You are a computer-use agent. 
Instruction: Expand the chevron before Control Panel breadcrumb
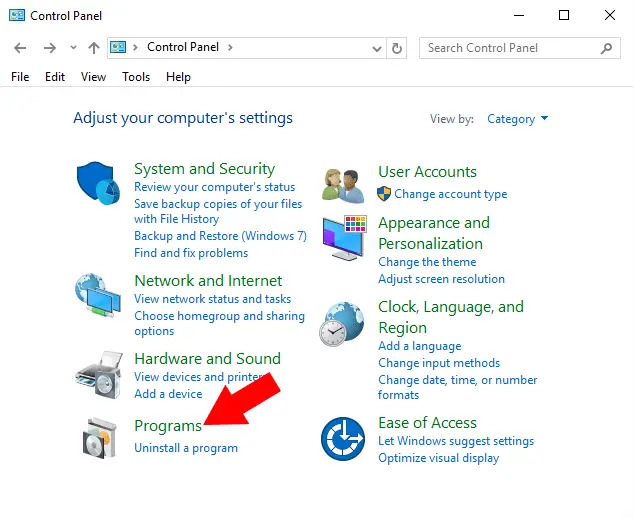pos(135,47)
